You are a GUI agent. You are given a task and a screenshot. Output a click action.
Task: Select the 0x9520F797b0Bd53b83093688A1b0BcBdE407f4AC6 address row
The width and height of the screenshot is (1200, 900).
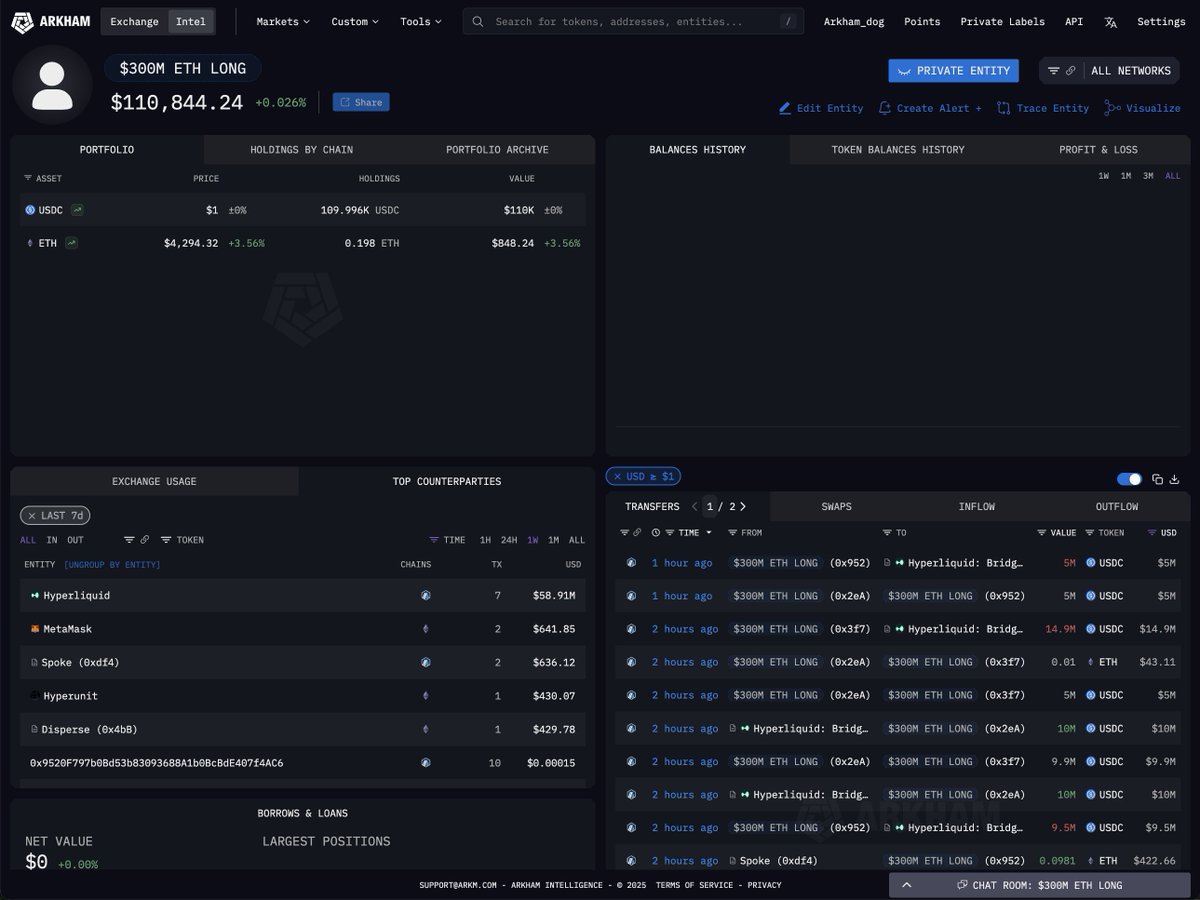pyautogui.click(x=303, y=763)
